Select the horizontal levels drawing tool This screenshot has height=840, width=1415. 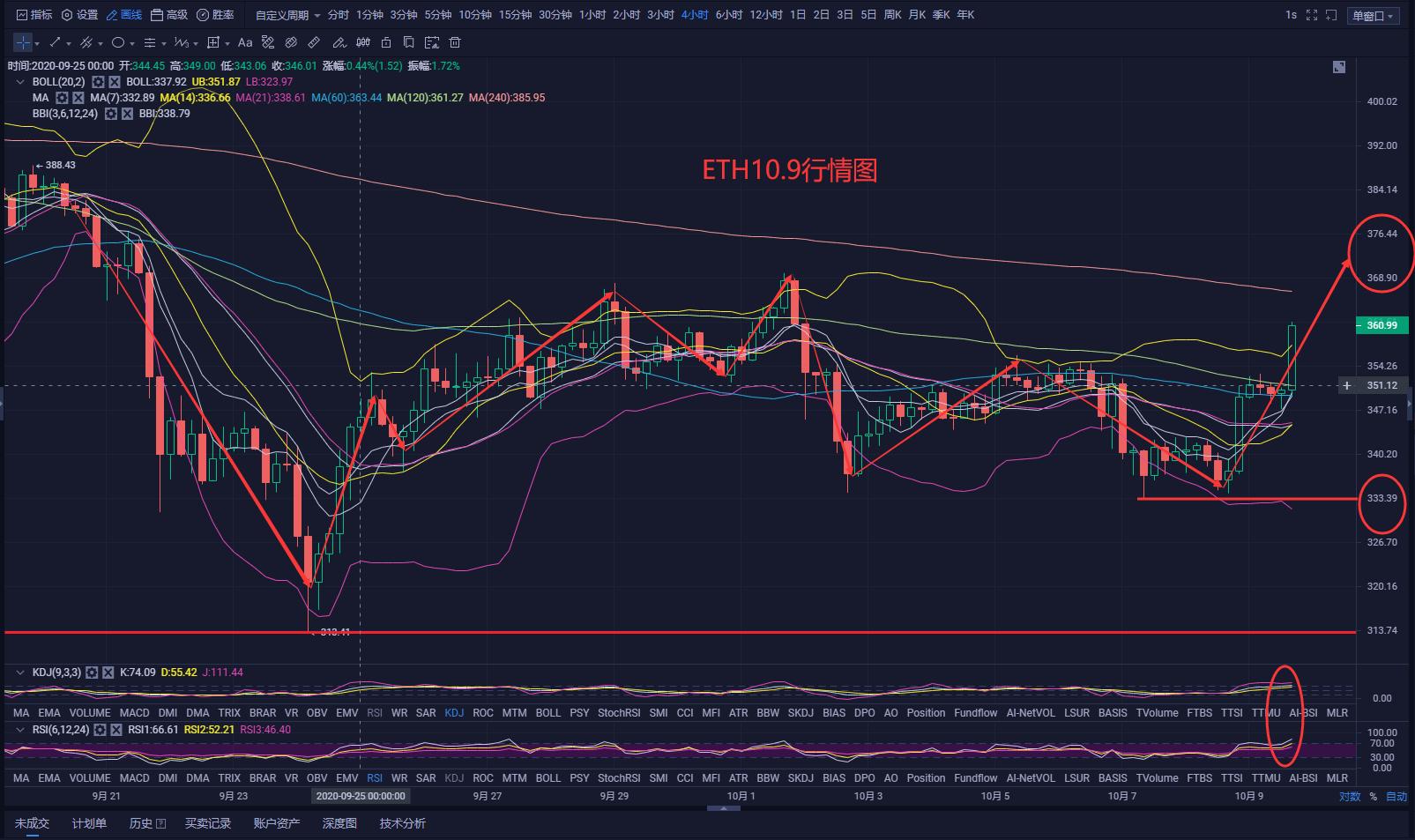[150, 42]
